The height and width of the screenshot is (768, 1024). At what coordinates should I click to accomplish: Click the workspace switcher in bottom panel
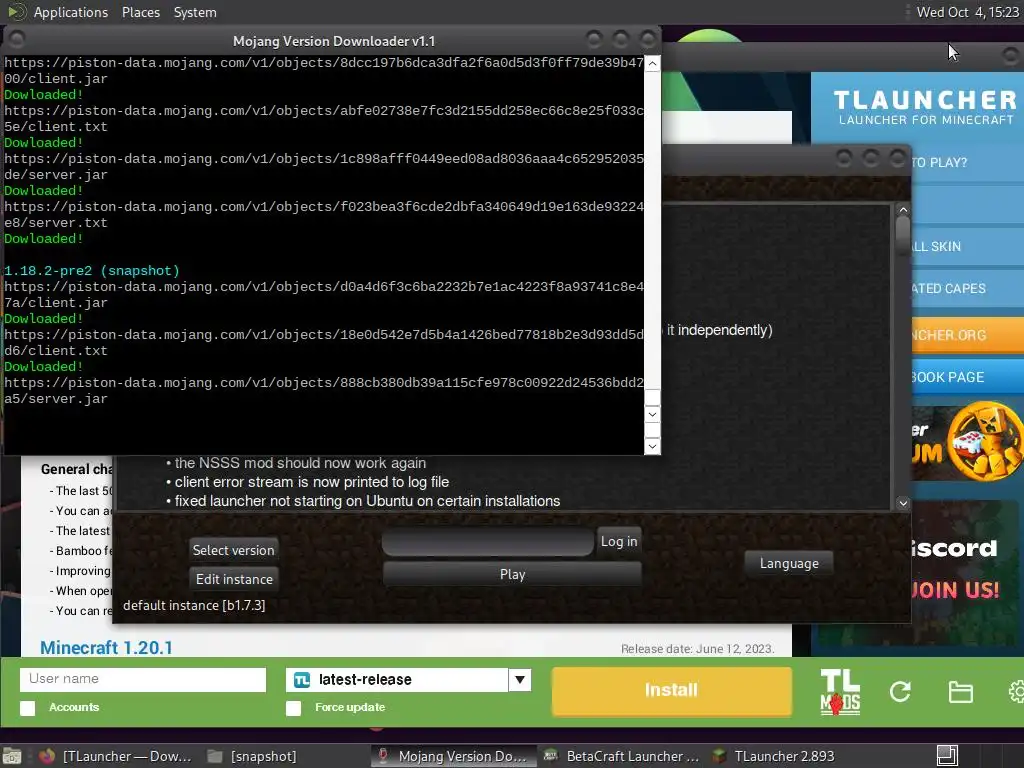pos(947,756)
